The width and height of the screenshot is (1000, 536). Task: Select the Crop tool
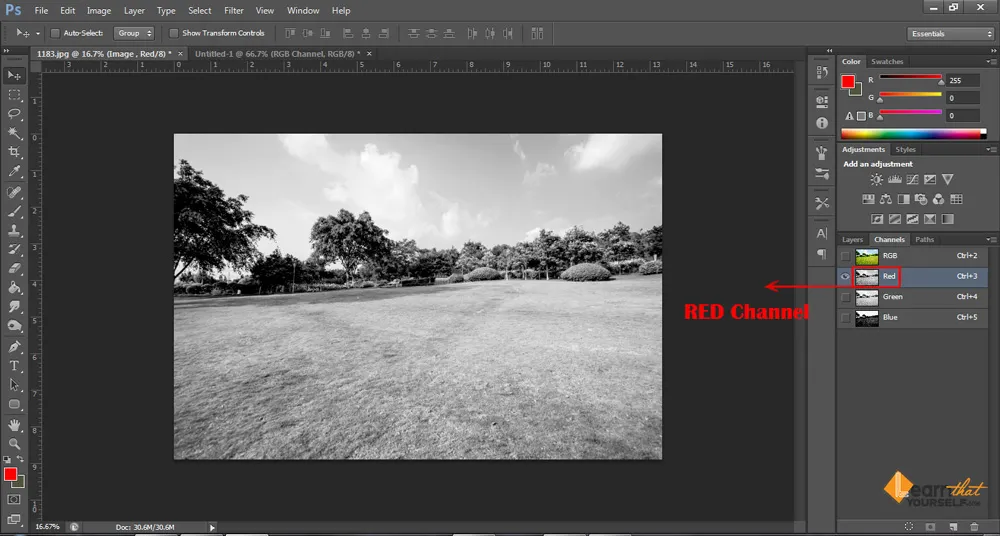click(x=15, y=152)
